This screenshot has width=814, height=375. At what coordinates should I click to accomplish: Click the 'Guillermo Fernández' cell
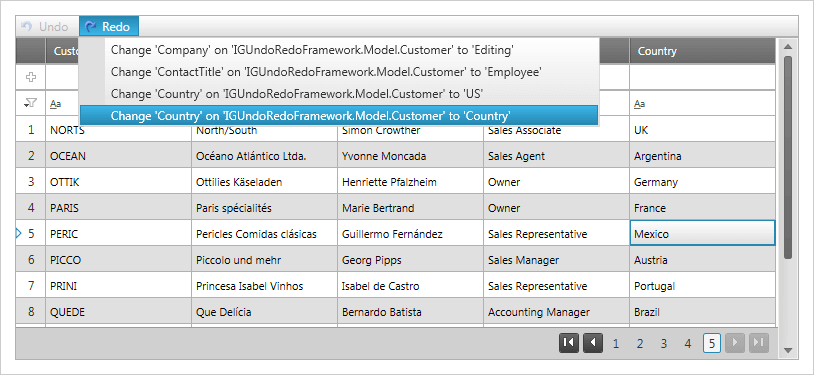pyautogui.click(x=411, y=234)
